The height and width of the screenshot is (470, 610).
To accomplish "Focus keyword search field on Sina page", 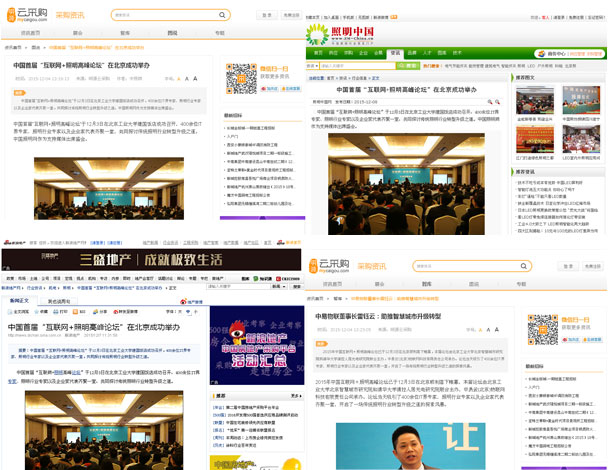I will point(238,286).
